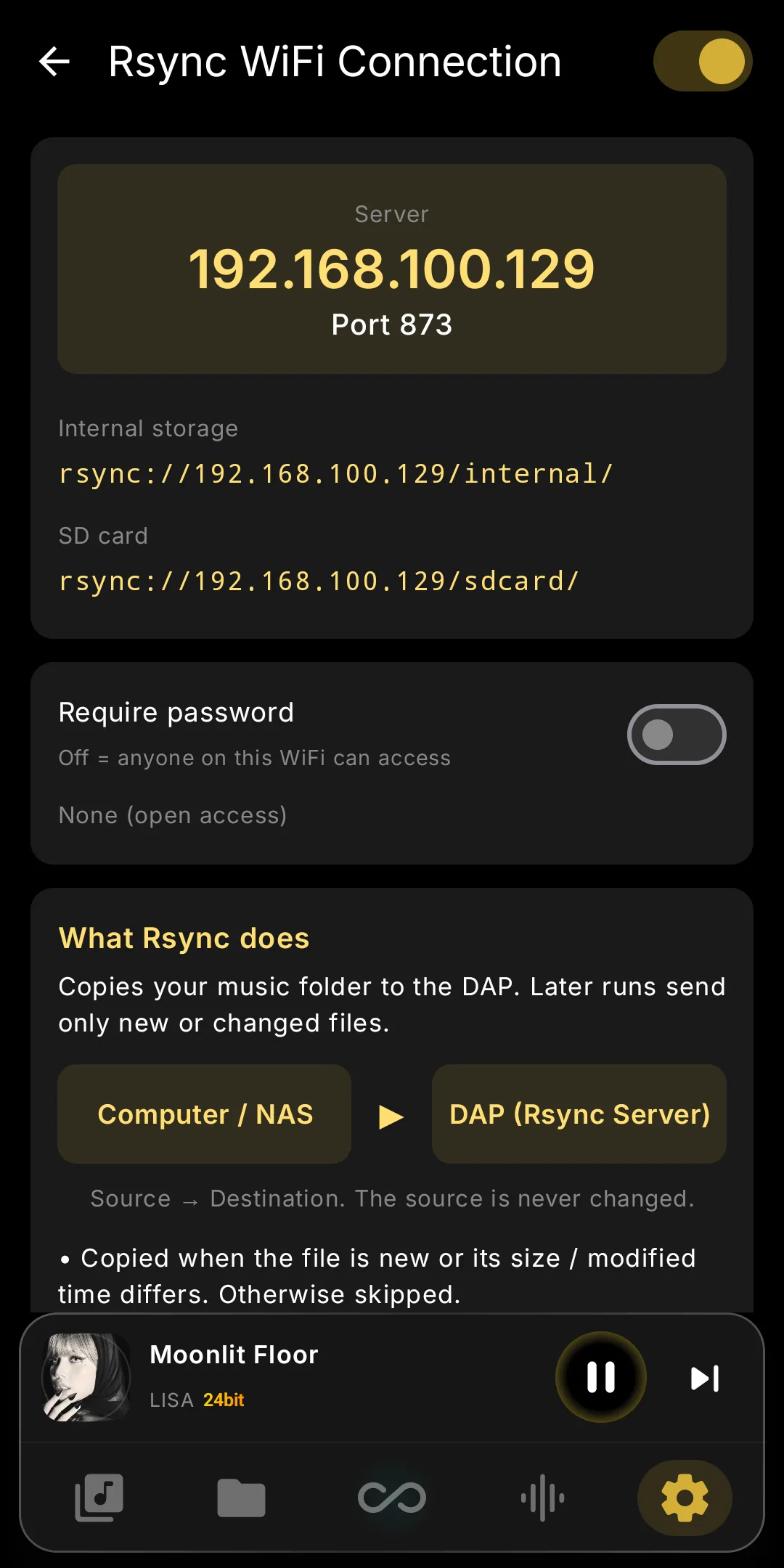
Task: Open the settings gear tab
Action: [685, 1498]
